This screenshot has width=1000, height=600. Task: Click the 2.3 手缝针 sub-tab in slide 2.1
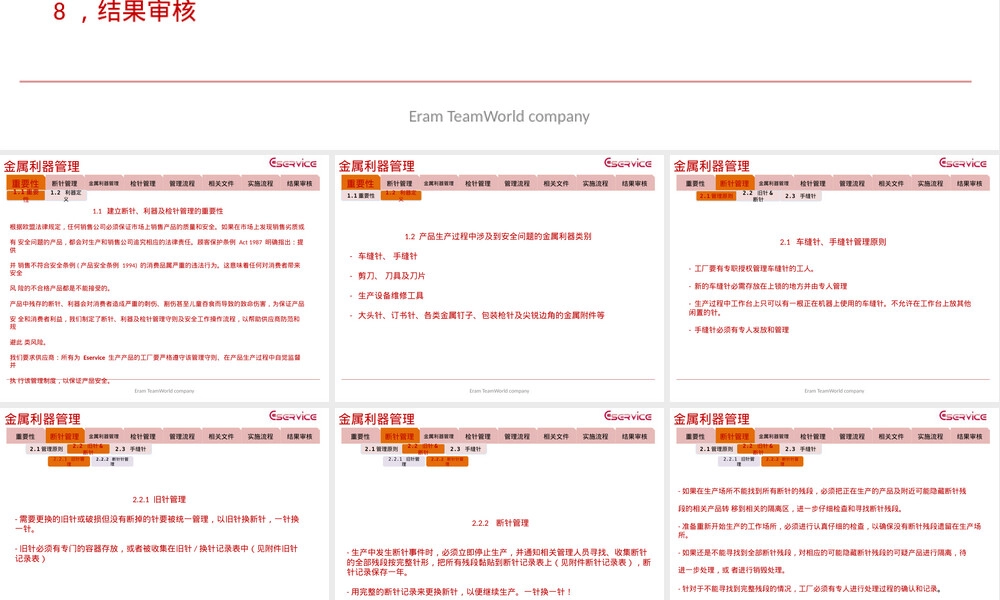[800, 196]
